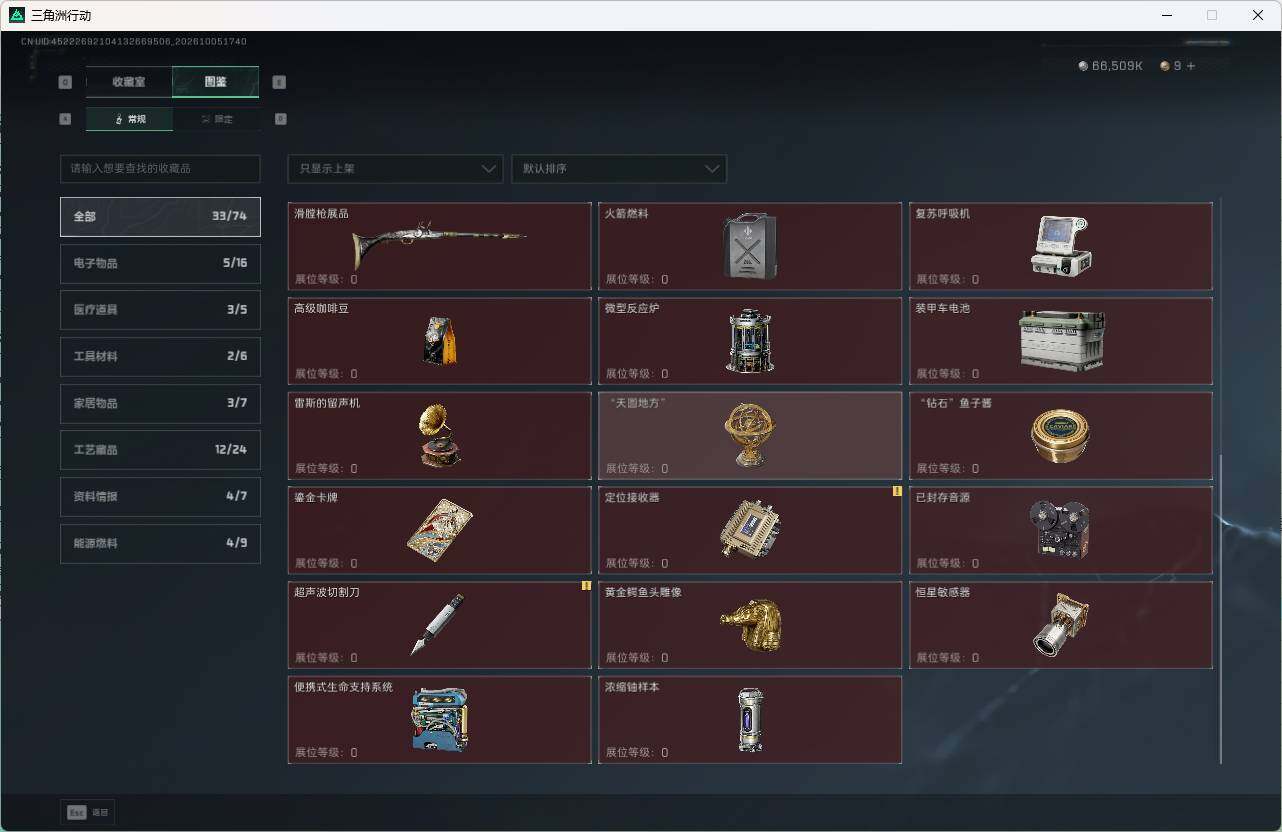The height and width of the screenshot is (832, 1282).
Task: Filter by 工具材料 category
Action: 160,357
